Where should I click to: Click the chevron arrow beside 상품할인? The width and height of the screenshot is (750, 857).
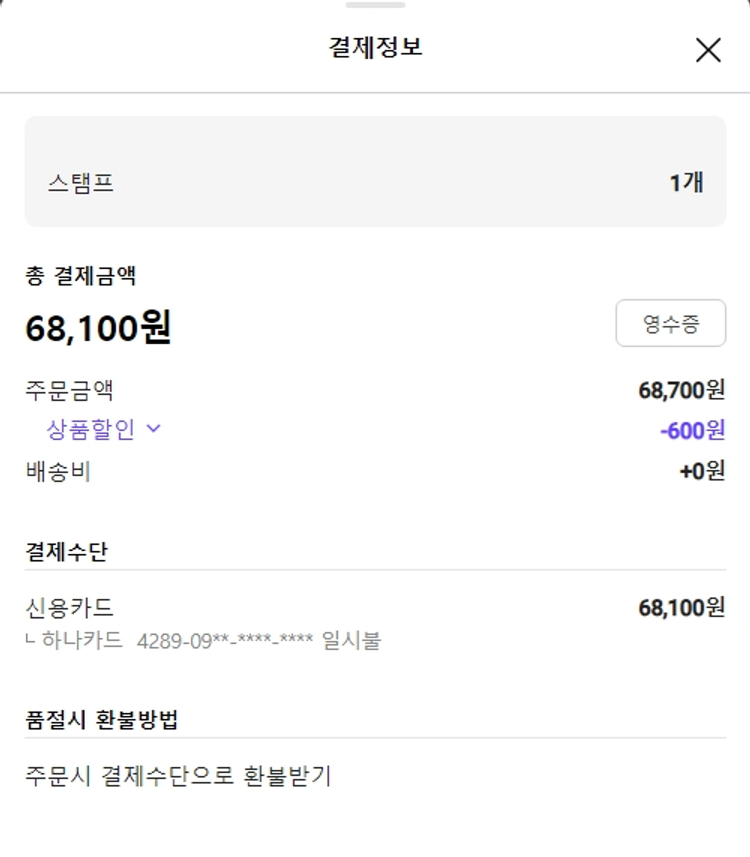[x=154, y=429]
